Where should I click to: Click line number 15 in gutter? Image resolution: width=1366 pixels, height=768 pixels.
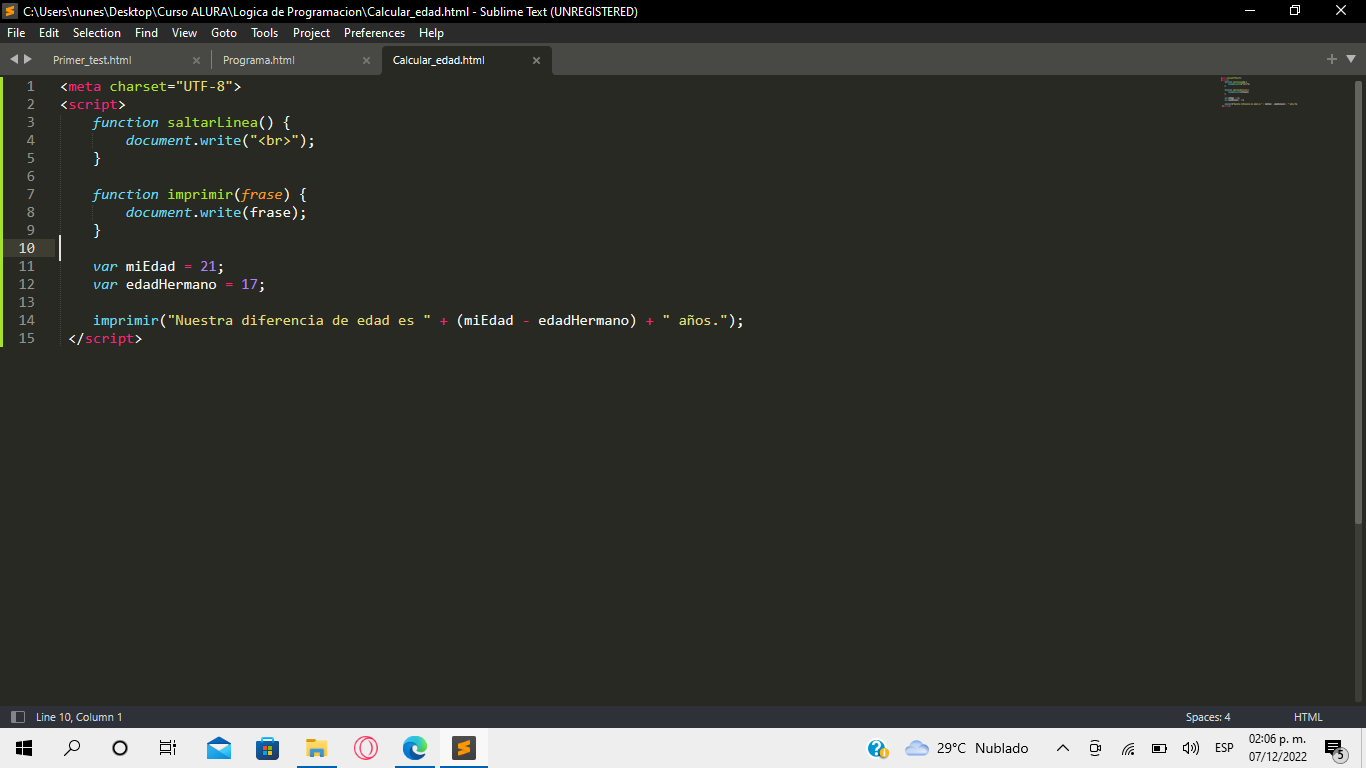(26, 338)
